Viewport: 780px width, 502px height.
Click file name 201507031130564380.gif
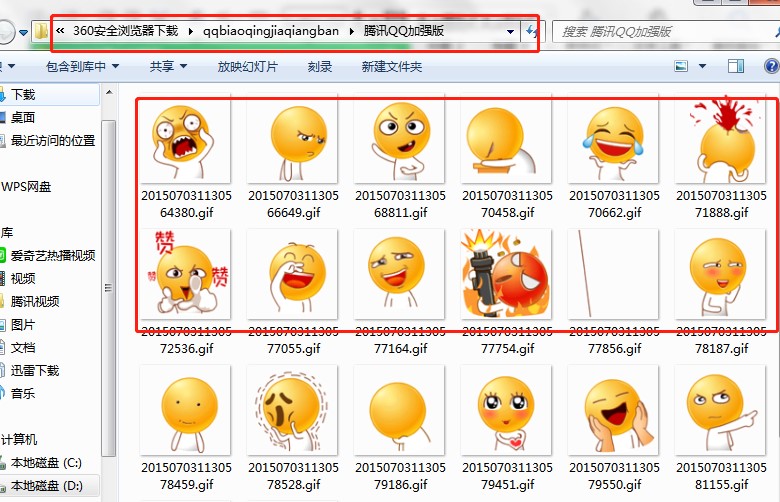pos(187,204)
